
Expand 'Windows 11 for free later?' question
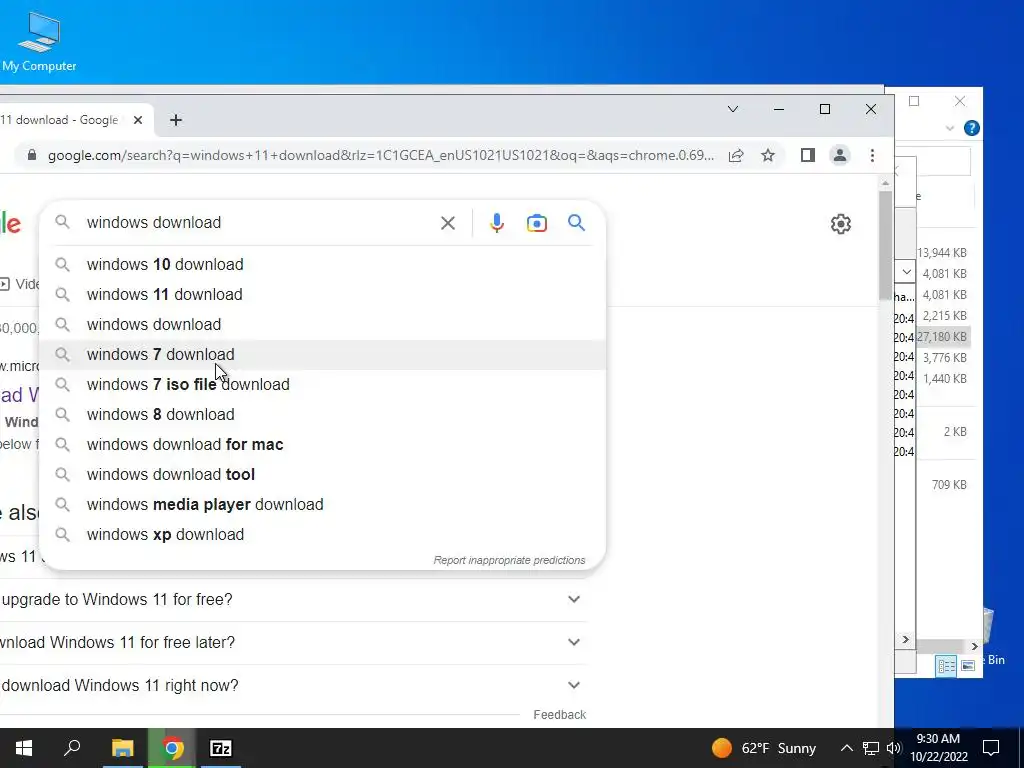[x=573, y=642]
